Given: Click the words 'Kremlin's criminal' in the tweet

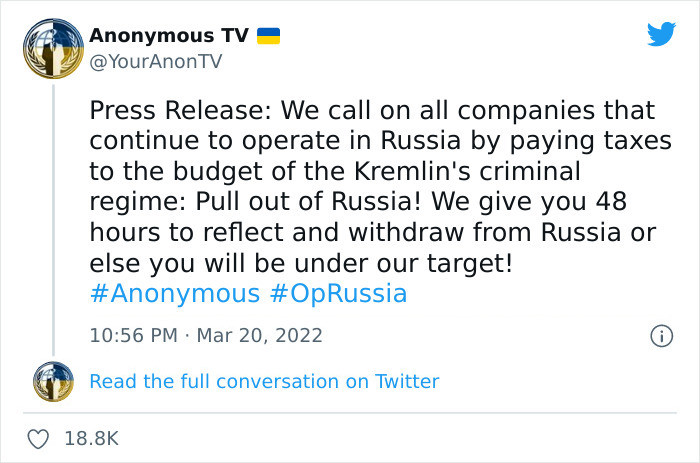Looking at the screenshot, I should click(x=467, y=171).
